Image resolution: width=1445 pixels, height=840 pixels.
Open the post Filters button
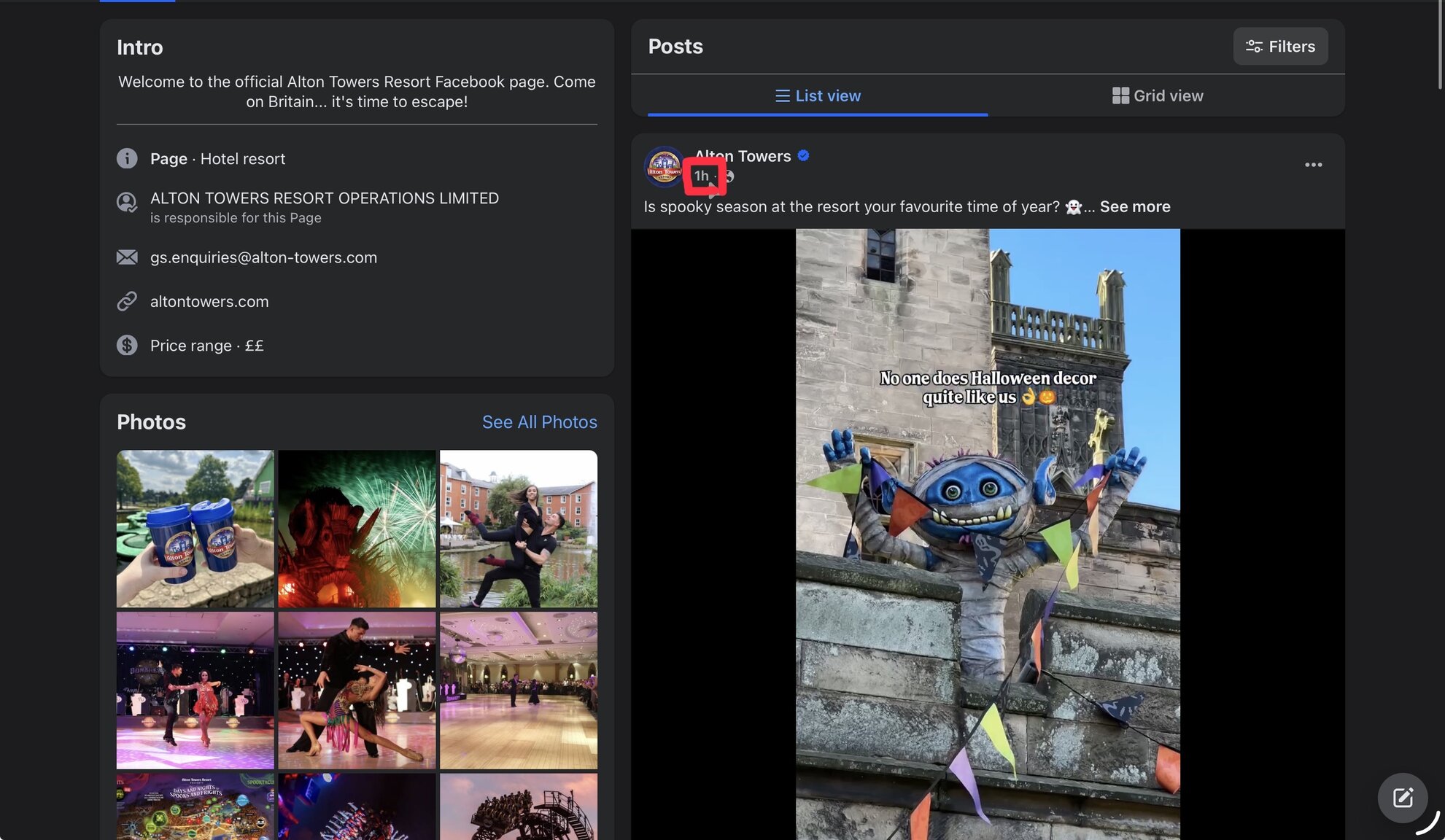click(x=1280, y=46)
